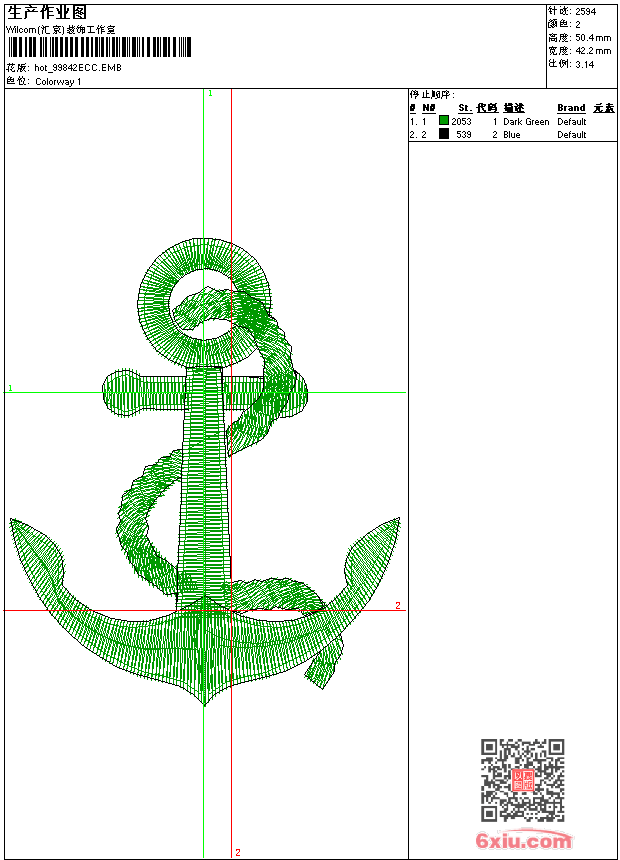Click the 6xiu.com watermark logo
This screenshot has width=620, height=860.
tap(524, 841)
